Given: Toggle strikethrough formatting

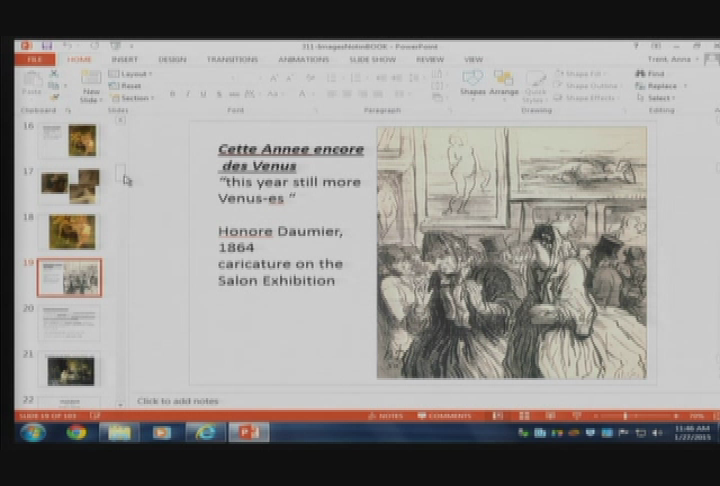Looking at the screenshot, I should 234,94.
